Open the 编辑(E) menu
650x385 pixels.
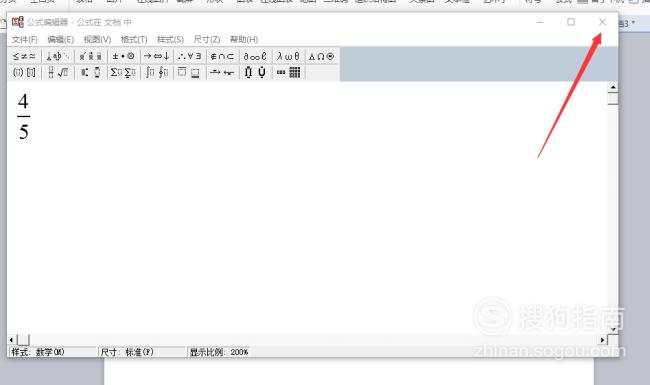(x=61, y=39)
